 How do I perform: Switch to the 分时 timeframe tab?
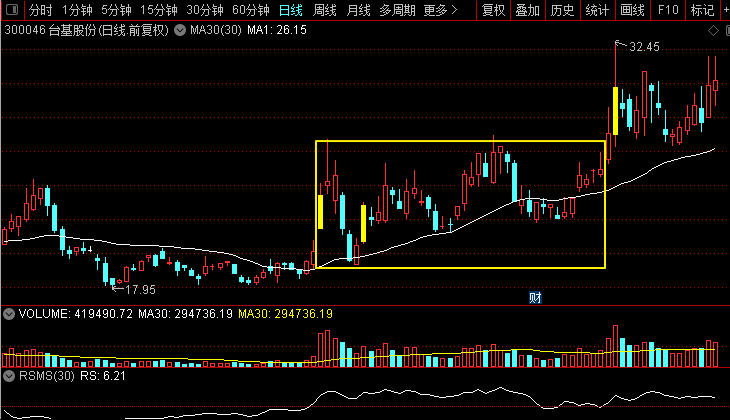coord(40,10)
